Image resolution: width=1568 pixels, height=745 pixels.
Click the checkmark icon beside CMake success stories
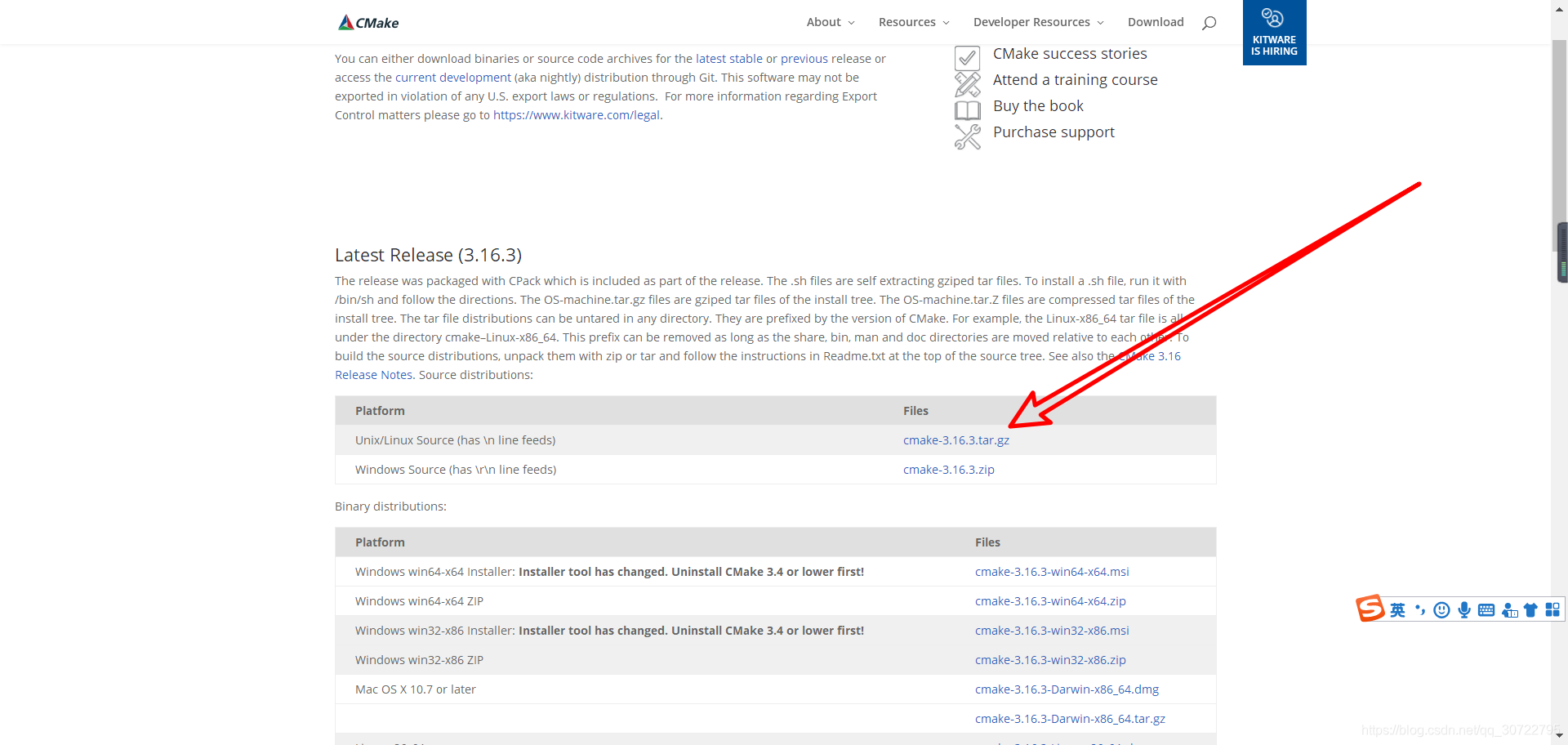coord(968,58)
